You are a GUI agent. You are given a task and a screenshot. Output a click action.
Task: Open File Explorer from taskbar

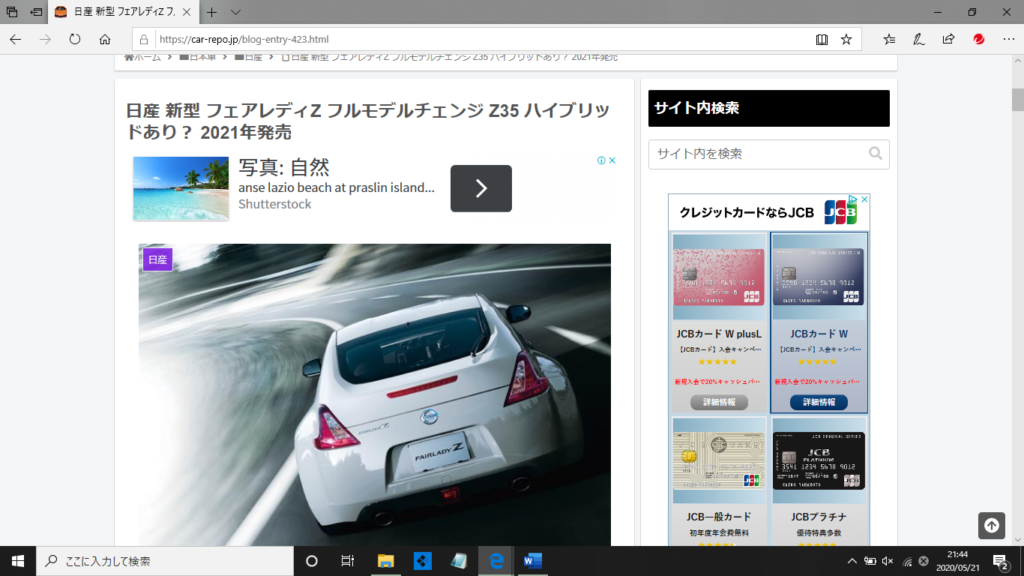[x=386, y=561]
